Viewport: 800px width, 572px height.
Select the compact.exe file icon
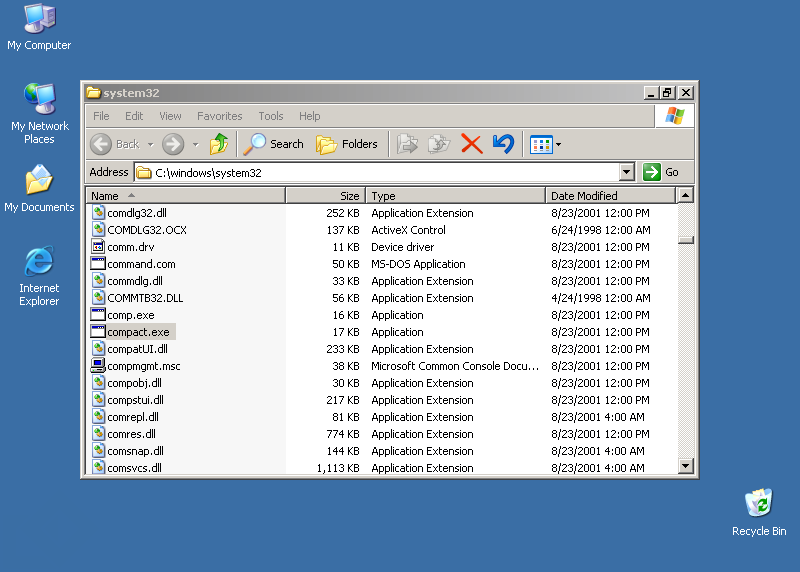98,332
